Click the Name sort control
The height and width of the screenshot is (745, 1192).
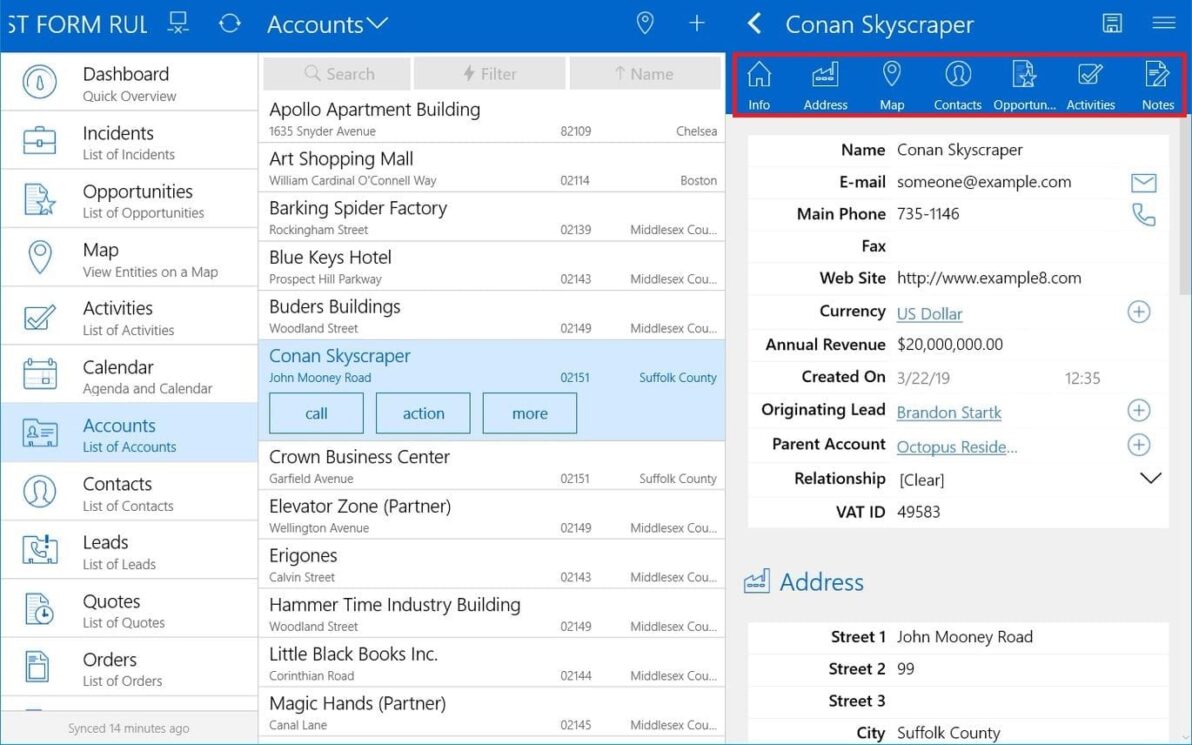coord(644,72)
